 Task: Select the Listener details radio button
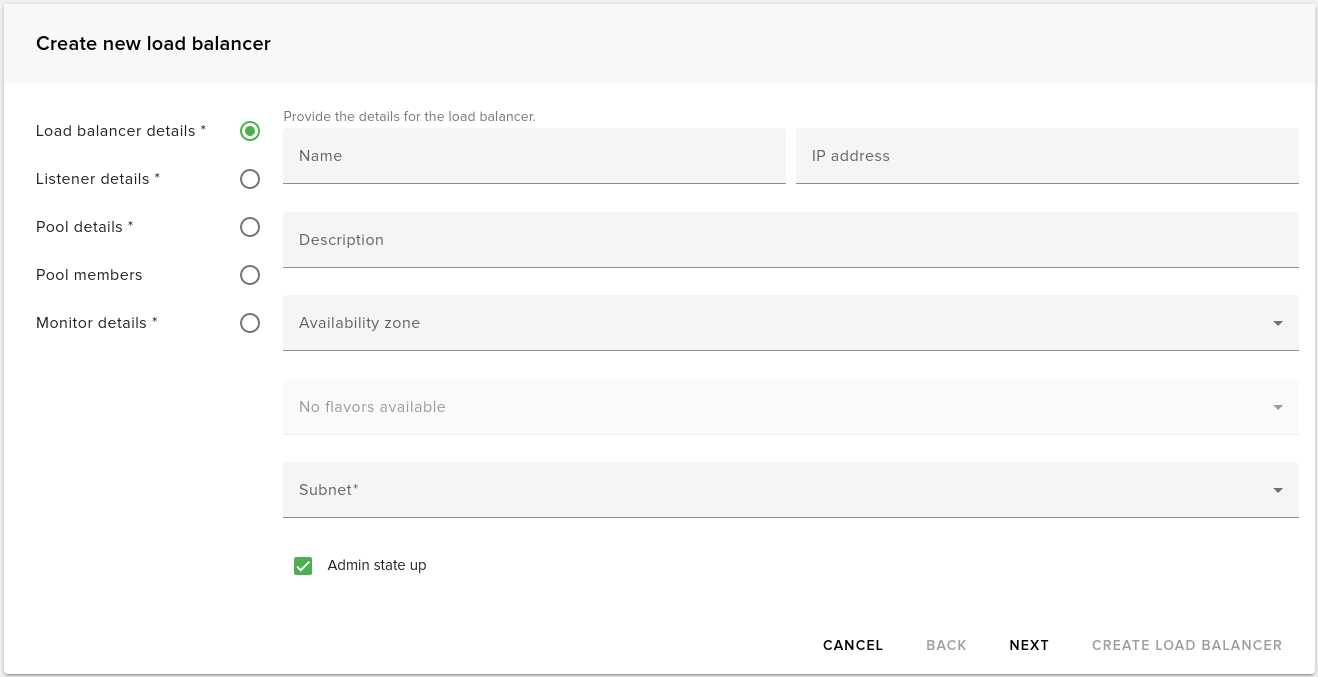[250, 179]
